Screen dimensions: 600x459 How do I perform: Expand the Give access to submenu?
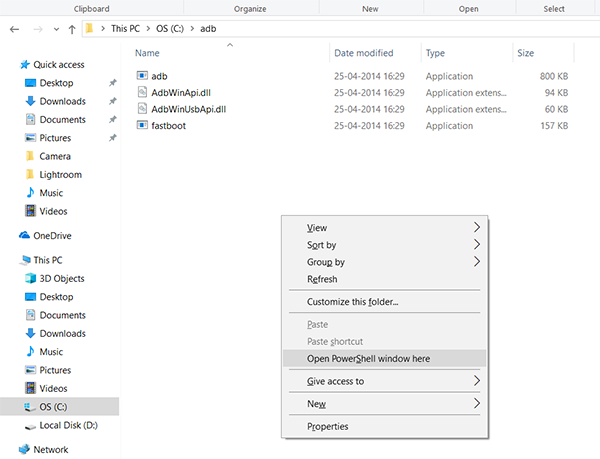[385, 381]
